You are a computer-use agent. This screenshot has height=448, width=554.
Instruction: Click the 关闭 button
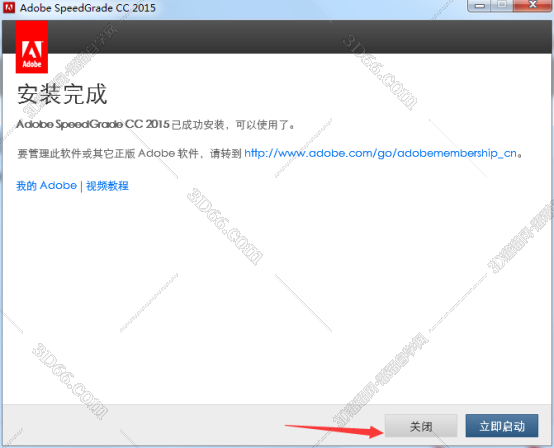(421, 426)
